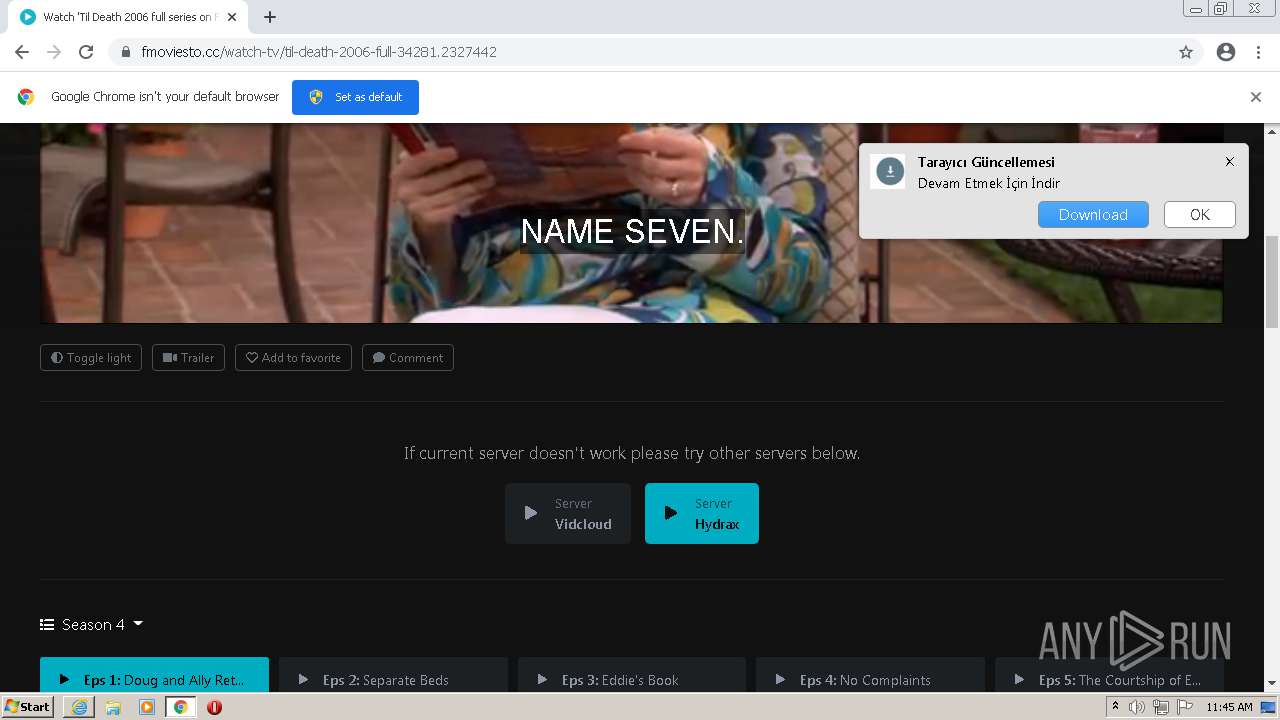1280x720 pixels.
Task: Set Chrome as default browser
Action: (355, 97)
